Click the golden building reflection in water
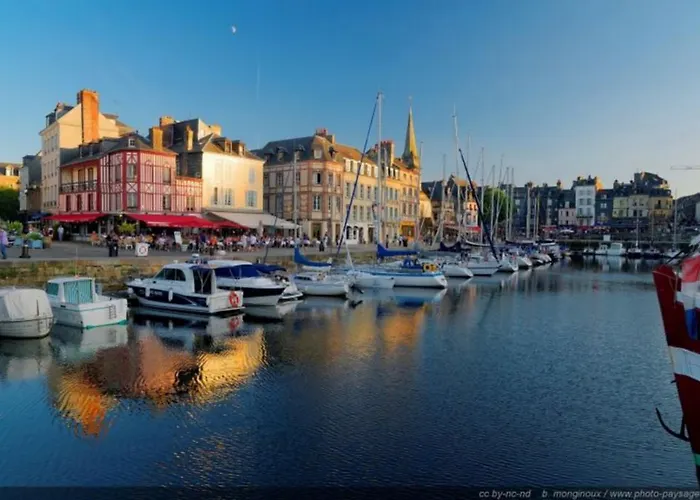 160,370
